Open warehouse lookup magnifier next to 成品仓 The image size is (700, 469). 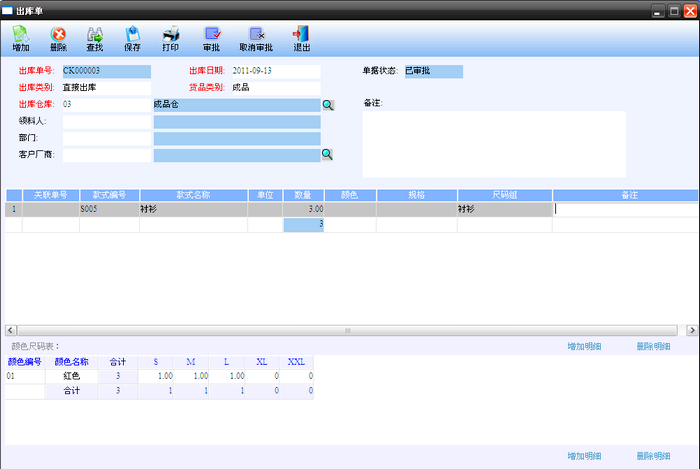[x=327, y=104]
